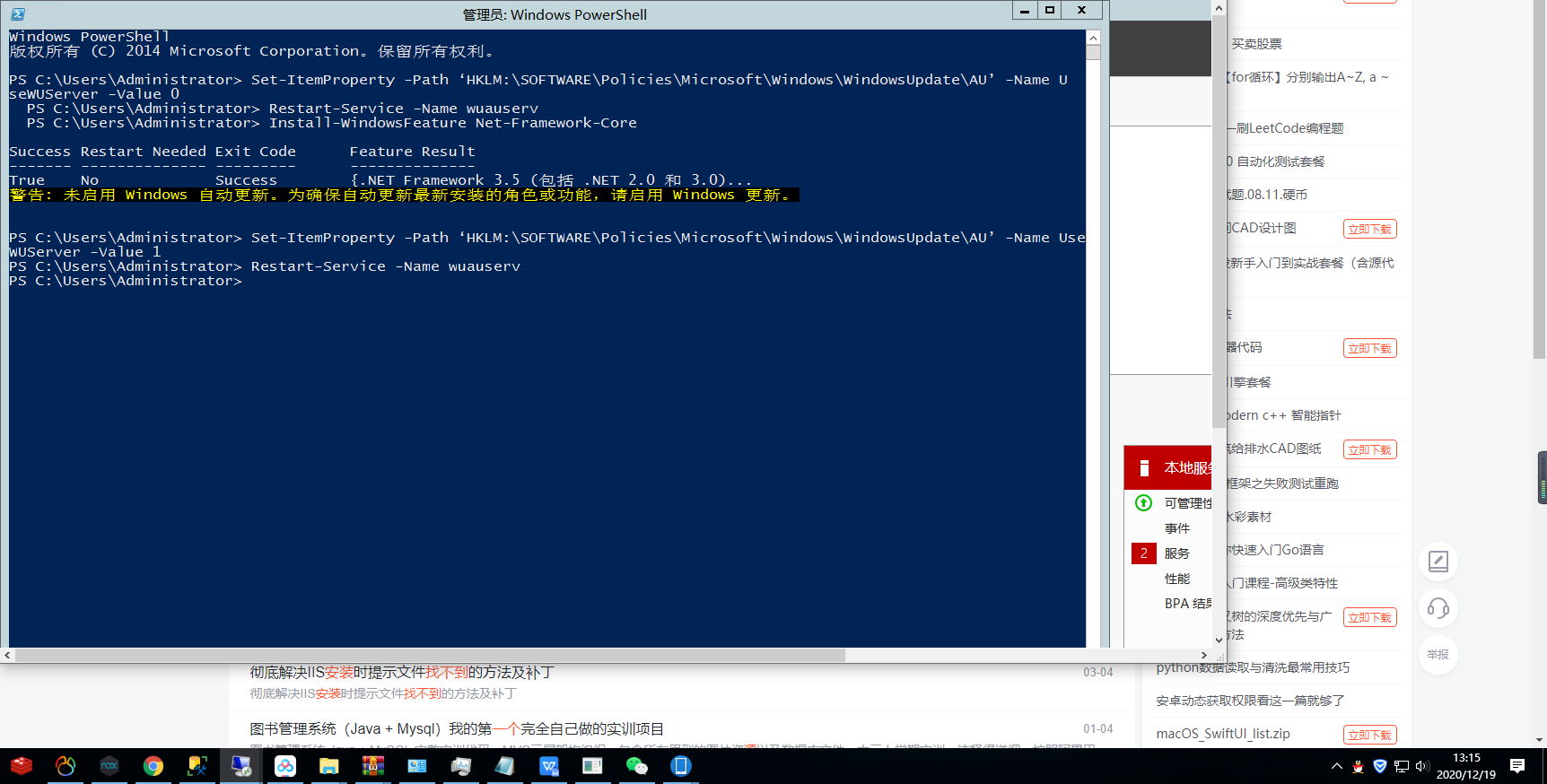The width and height of the screenshot is (1547, 784).
Task: Click the 03-04 date on the IIS article
Action: point(1097,672)
